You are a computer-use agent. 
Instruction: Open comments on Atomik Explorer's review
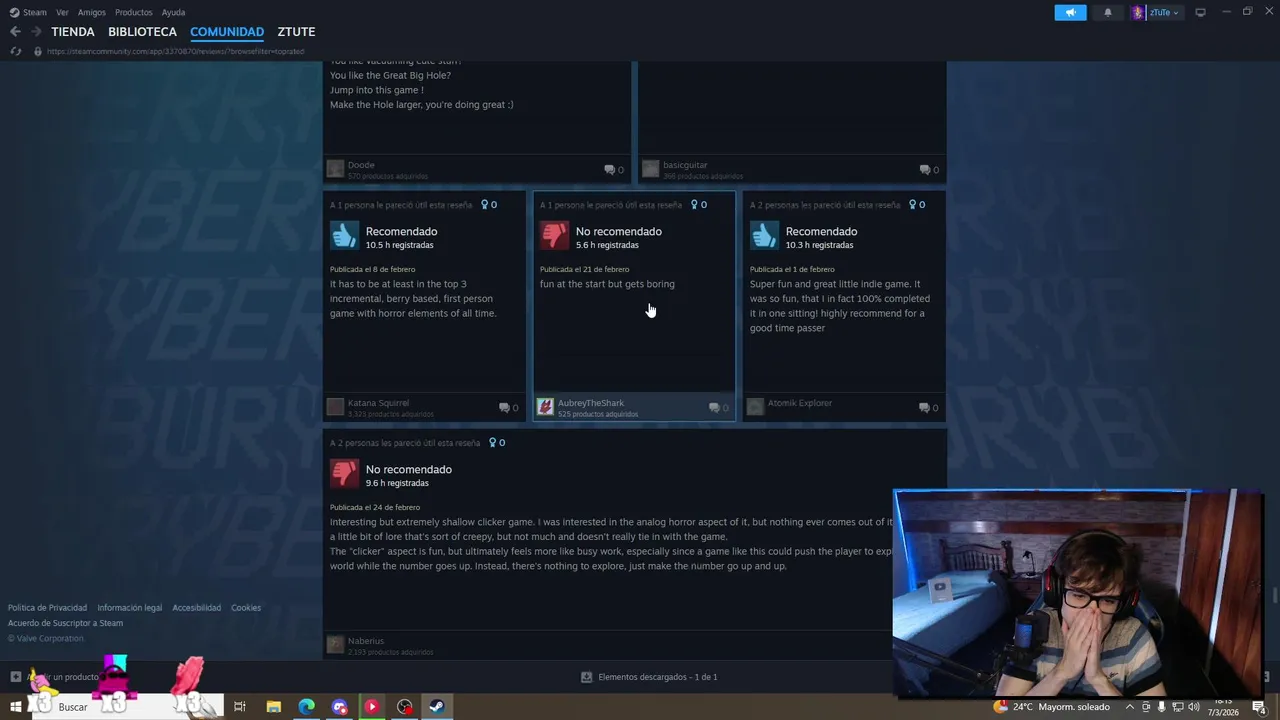929,408
